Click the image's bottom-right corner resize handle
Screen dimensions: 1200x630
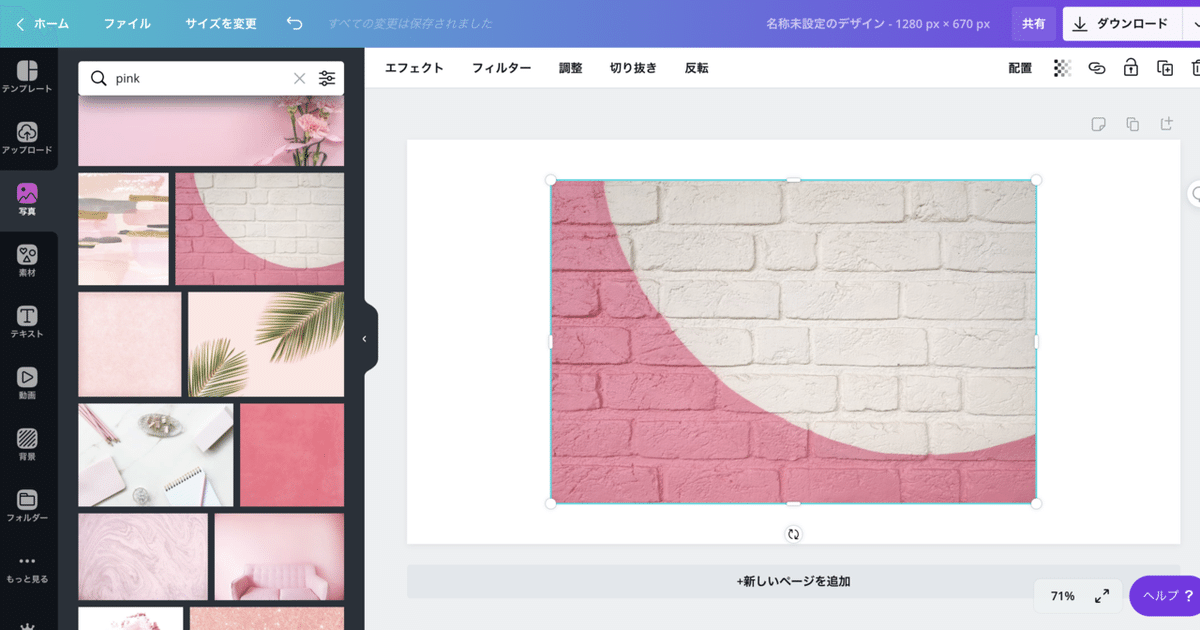1036,503
